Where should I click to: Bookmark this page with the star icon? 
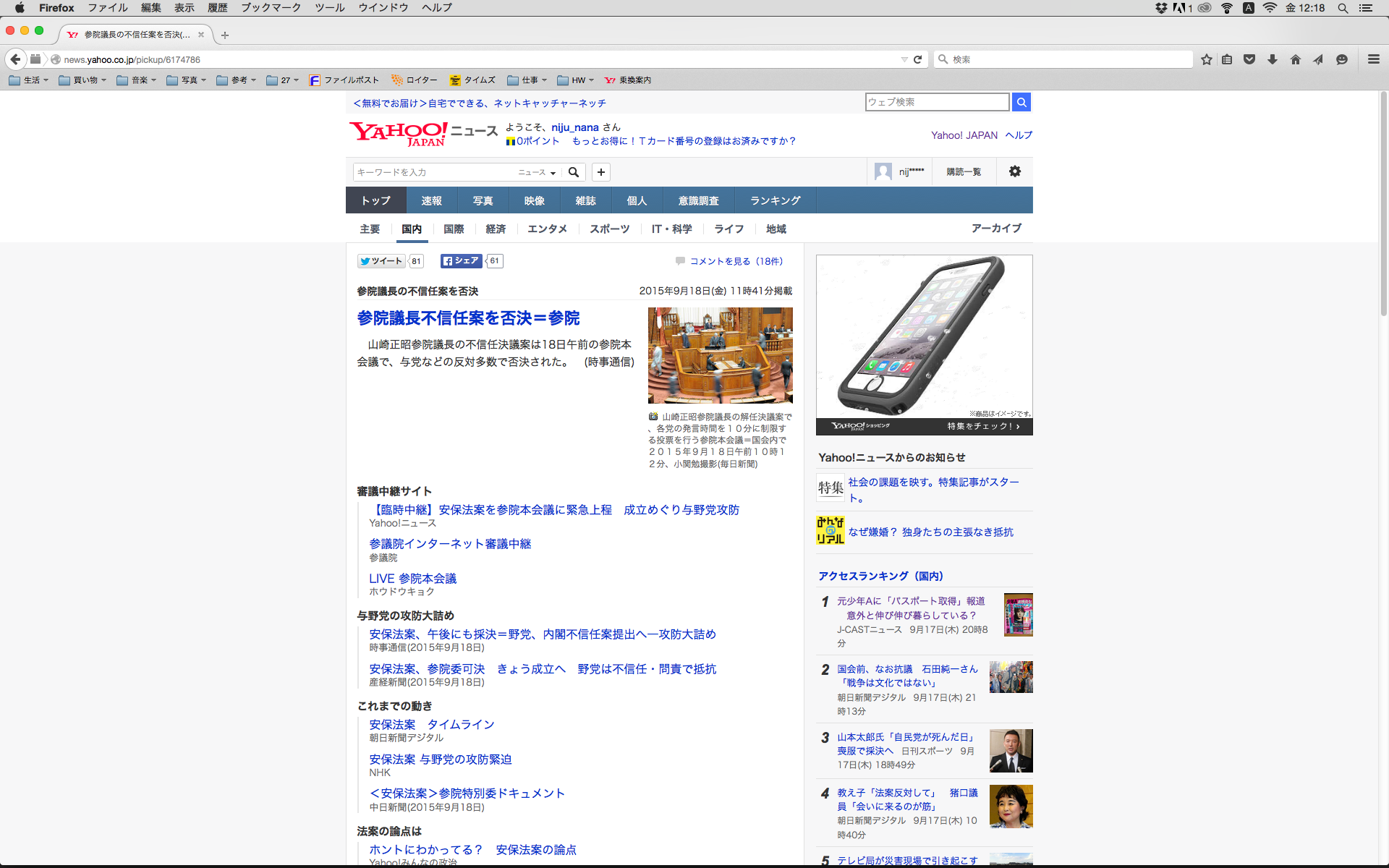click(1206, 59)
